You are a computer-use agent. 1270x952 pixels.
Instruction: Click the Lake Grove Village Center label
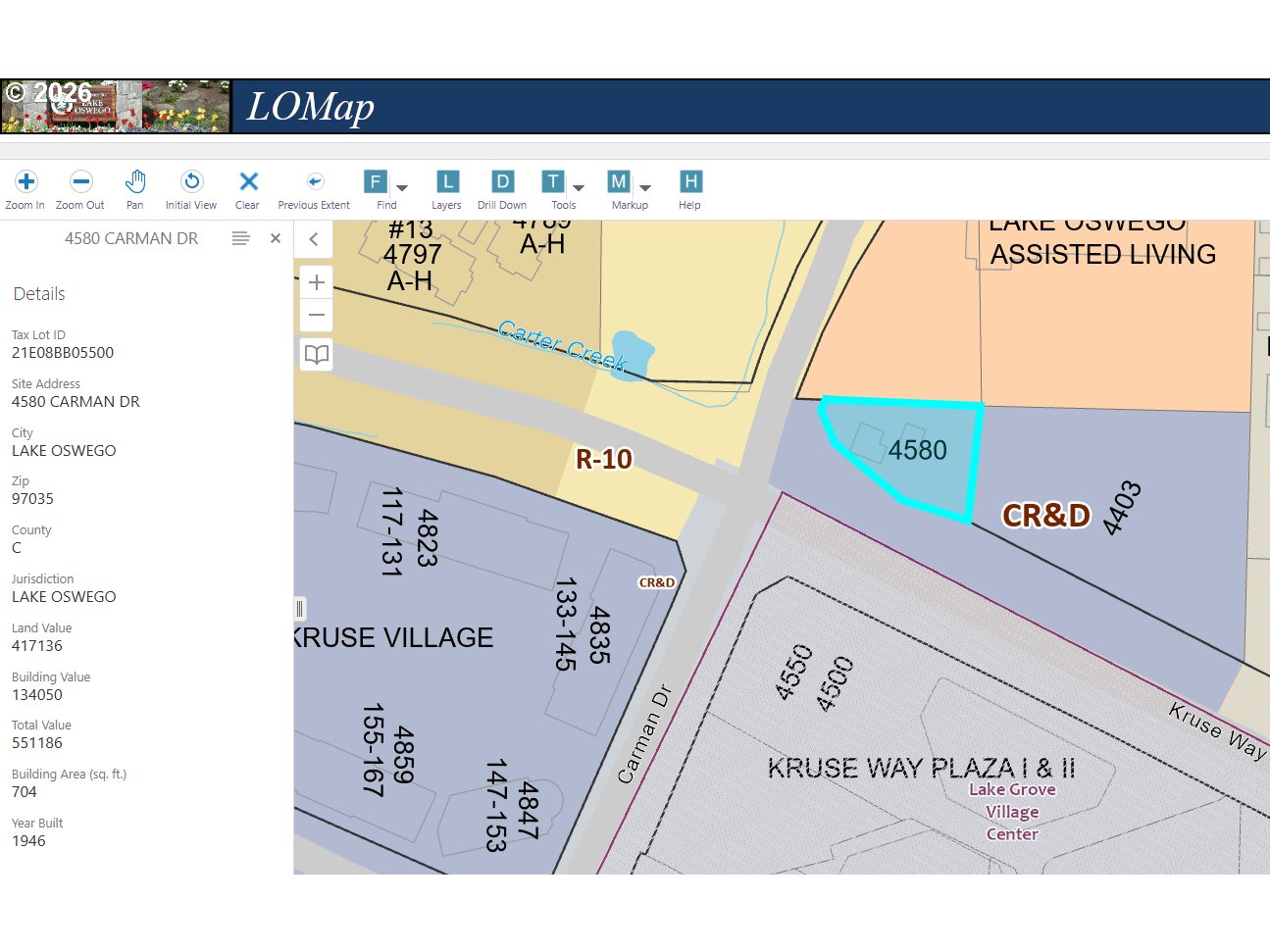pyautogui.click(x=1012, y=812)
